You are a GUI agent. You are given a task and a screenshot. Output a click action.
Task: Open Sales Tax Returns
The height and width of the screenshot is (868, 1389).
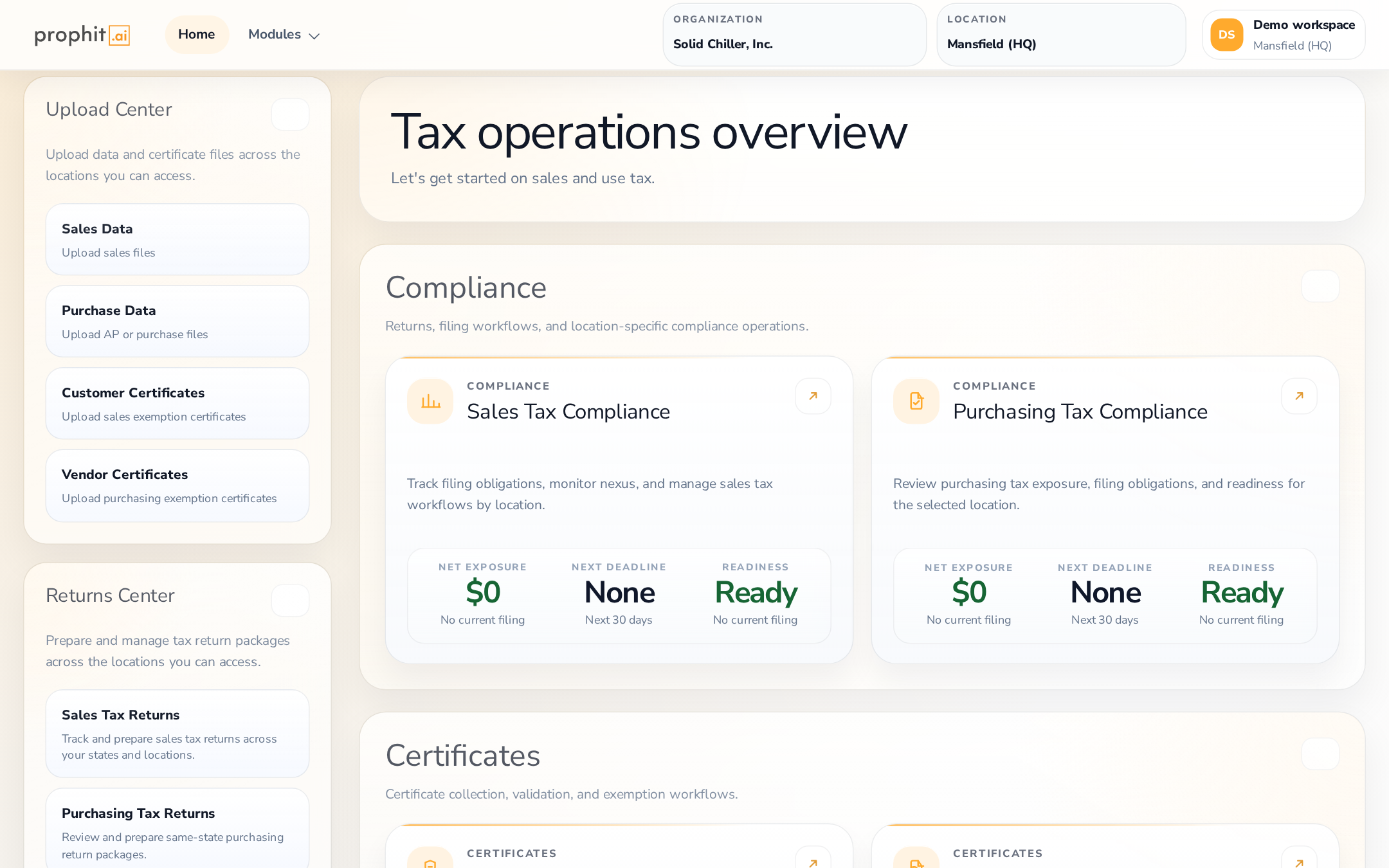click(177, 734)
